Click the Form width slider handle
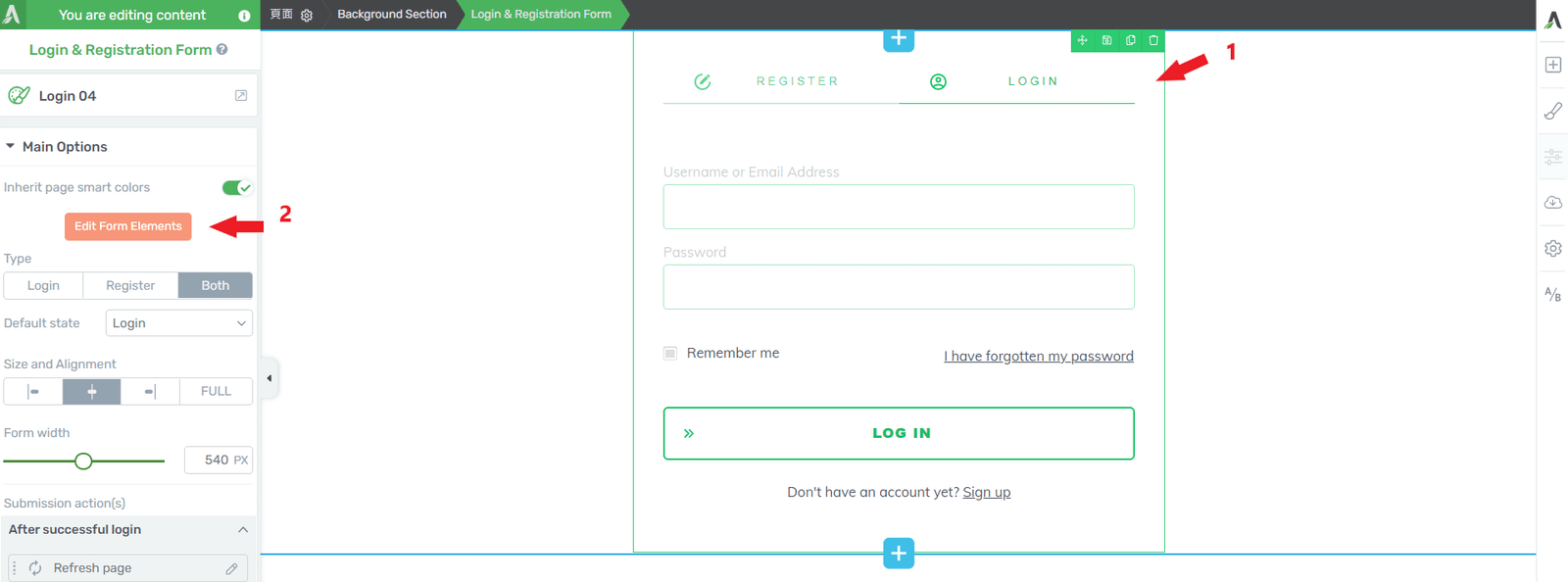 [83, 461]
